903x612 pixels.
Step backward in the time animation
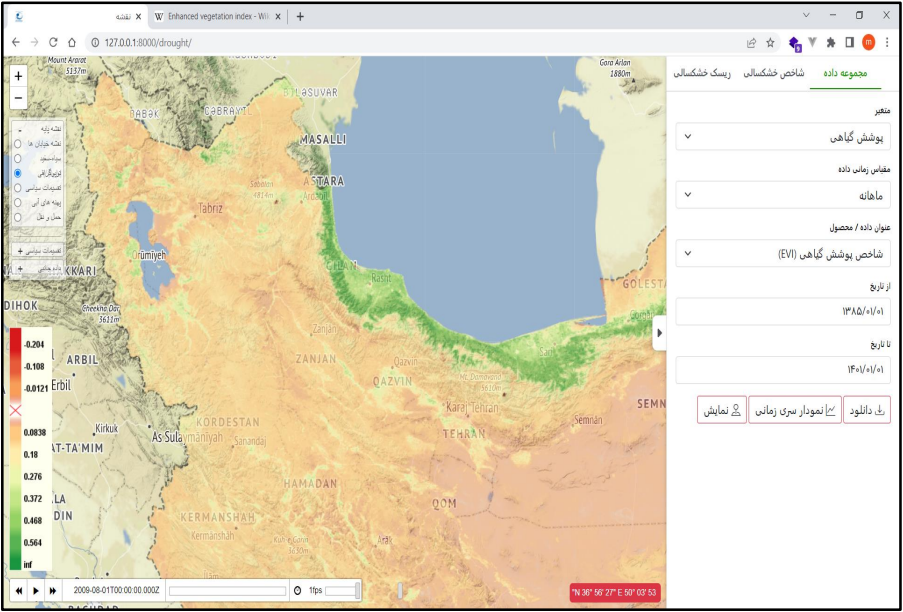[x=19, y=591]
